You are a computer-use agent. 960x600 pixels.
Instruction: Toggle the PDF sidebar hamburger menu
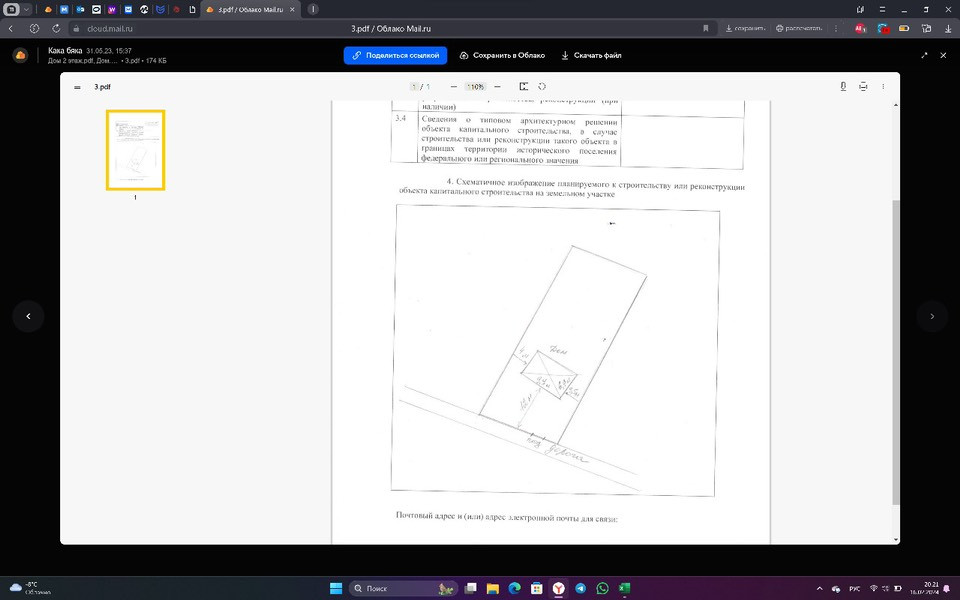77,87
